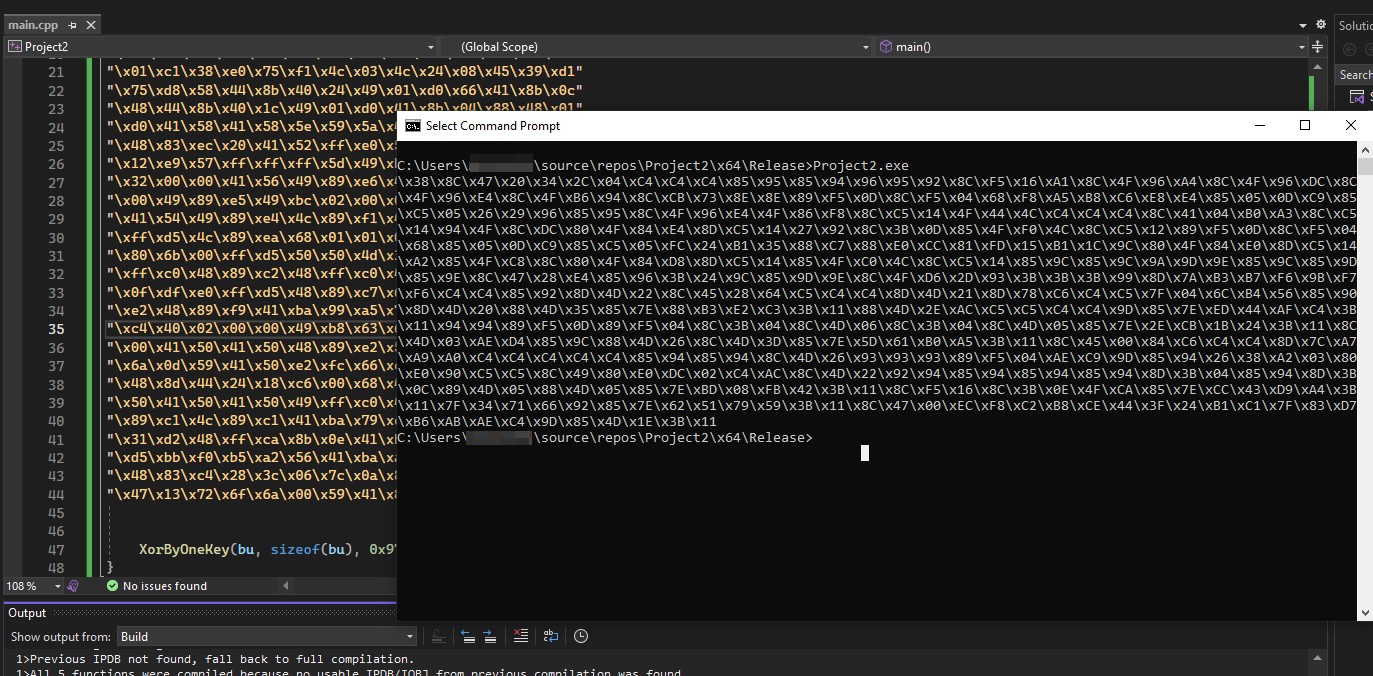Click the back navigation arrow in Solution Explorer
The height and width of the screenshot is (676, 1373).
1350,49
